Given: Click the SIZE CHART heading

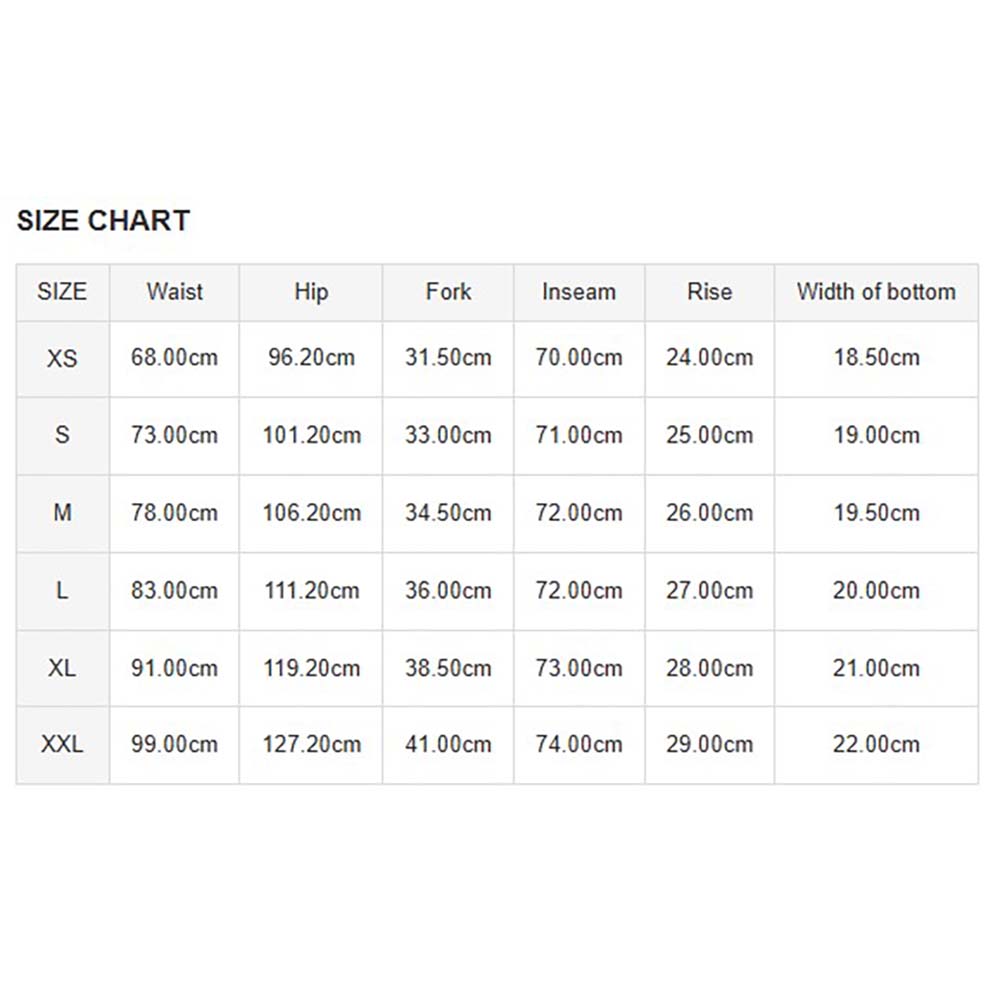Looking at the screenshot, I should click(103, 221).
